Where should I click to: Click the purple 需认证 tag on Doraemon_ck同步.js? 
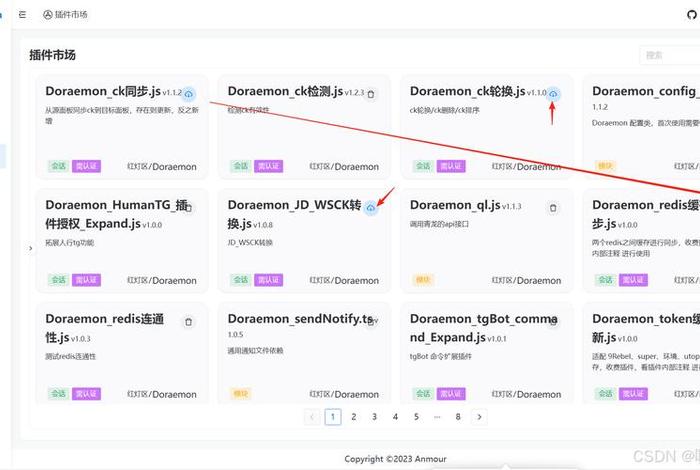click(86, 166)
